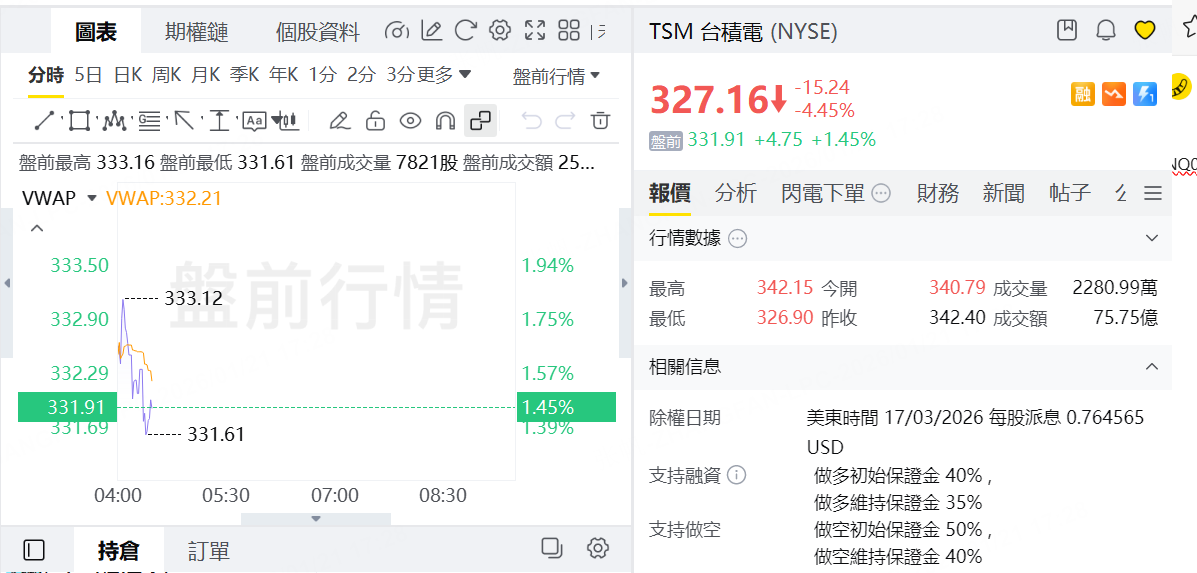The width and height of the screenshot is (1197, 573).
Task: Set a price alert with bell icon
Action: [x=1105, y=31]
